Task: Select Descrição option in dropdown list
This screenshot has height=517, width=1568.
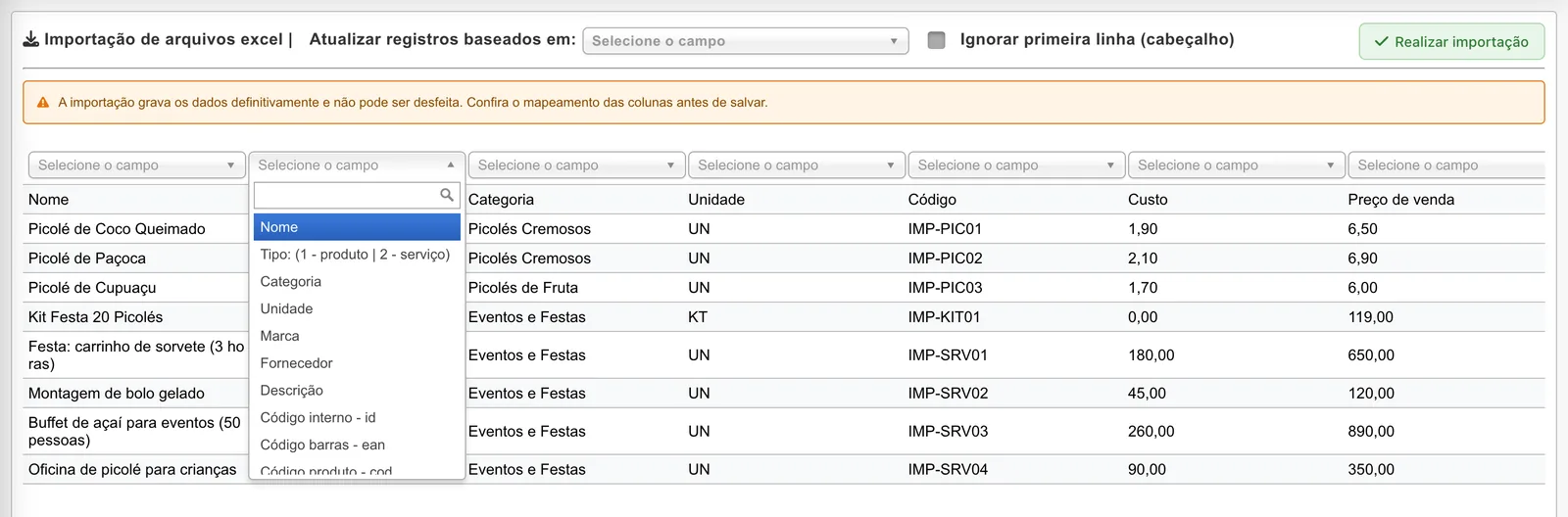Action: (x=357, y=391)
